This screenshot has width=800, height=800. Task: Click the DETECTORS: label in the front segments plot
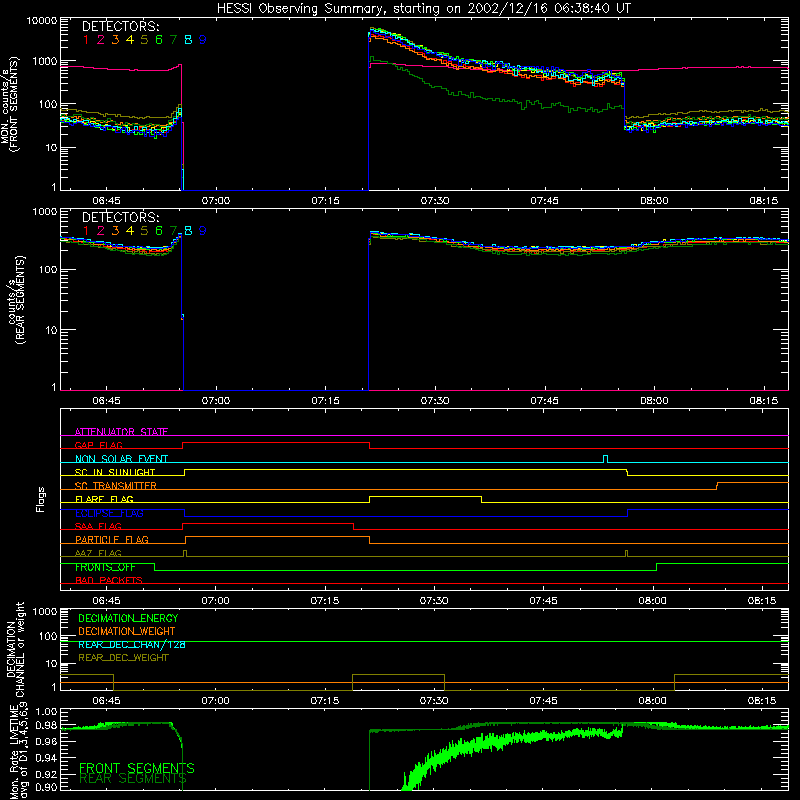[120, 26]
